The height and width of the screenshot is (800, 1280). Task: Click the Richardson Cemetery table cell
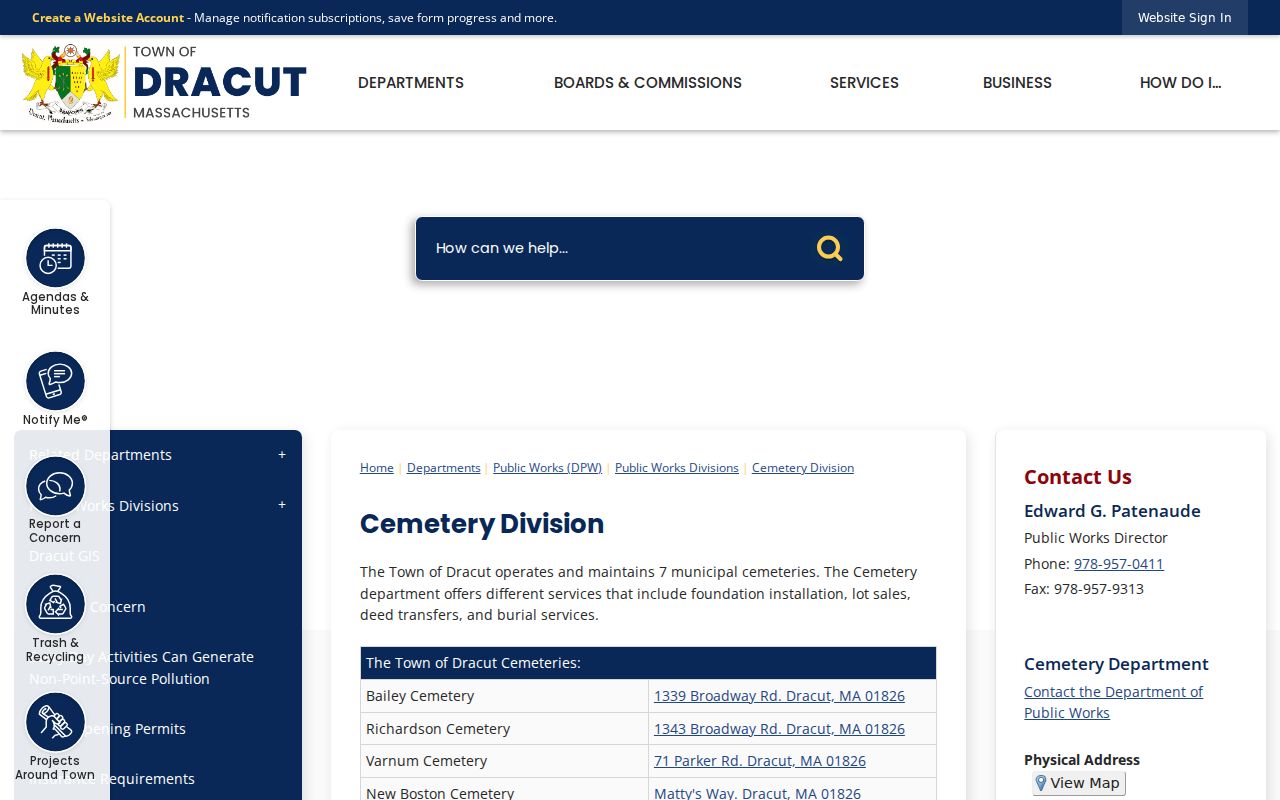(505, 729)
